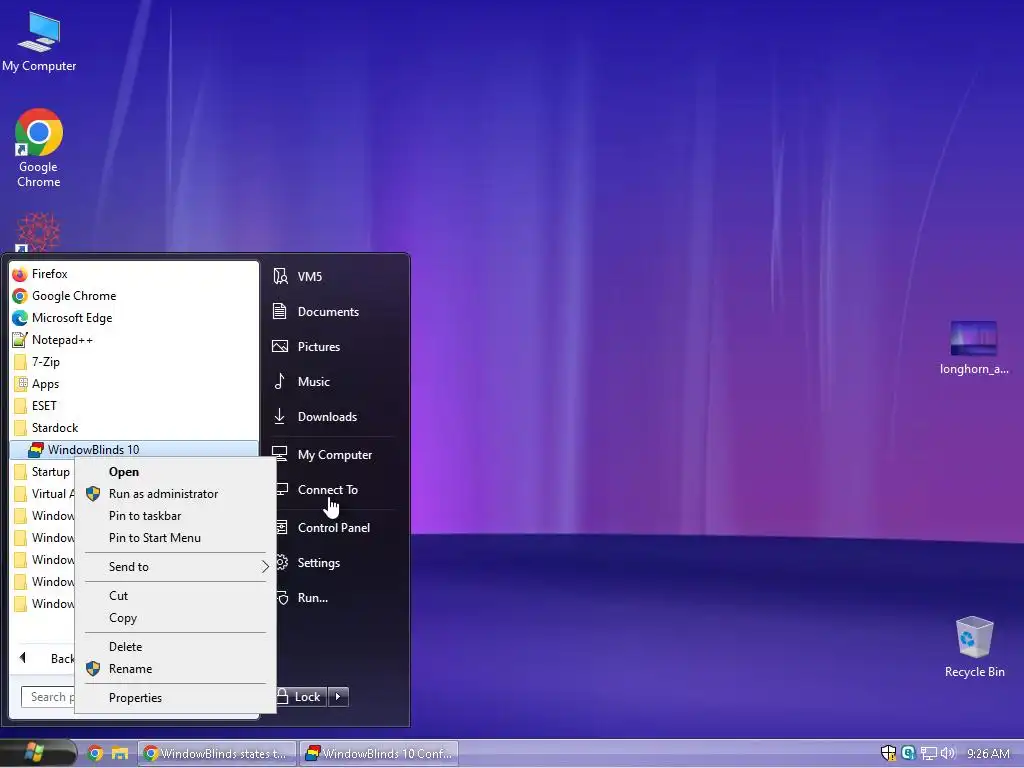Viewport: 1024px width, 768px height.
Task: Expand the Apps folder
Action: tap(134, 384)
